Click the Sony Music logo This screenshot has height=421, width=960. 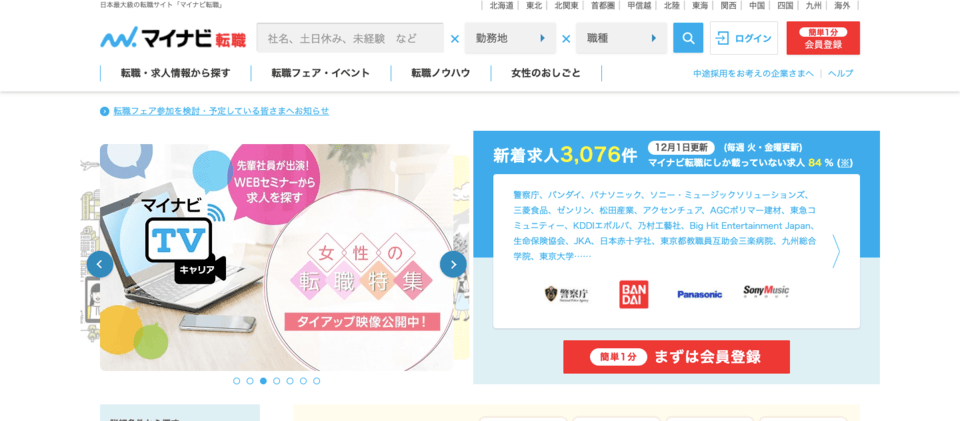tap(766, 292)
